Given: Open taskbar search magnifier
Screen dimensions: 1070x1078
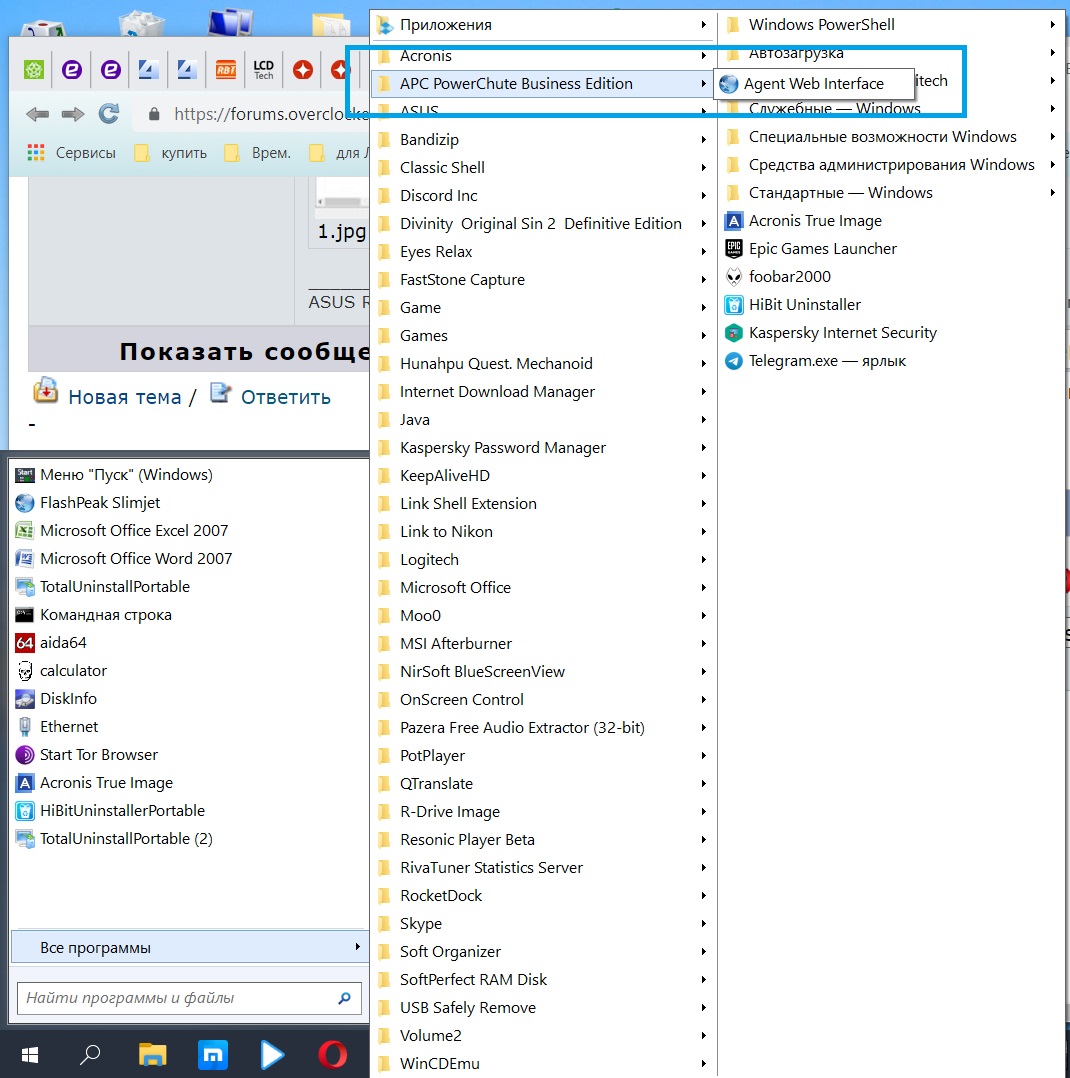Looking at the screenshot, I should 90,1055.
